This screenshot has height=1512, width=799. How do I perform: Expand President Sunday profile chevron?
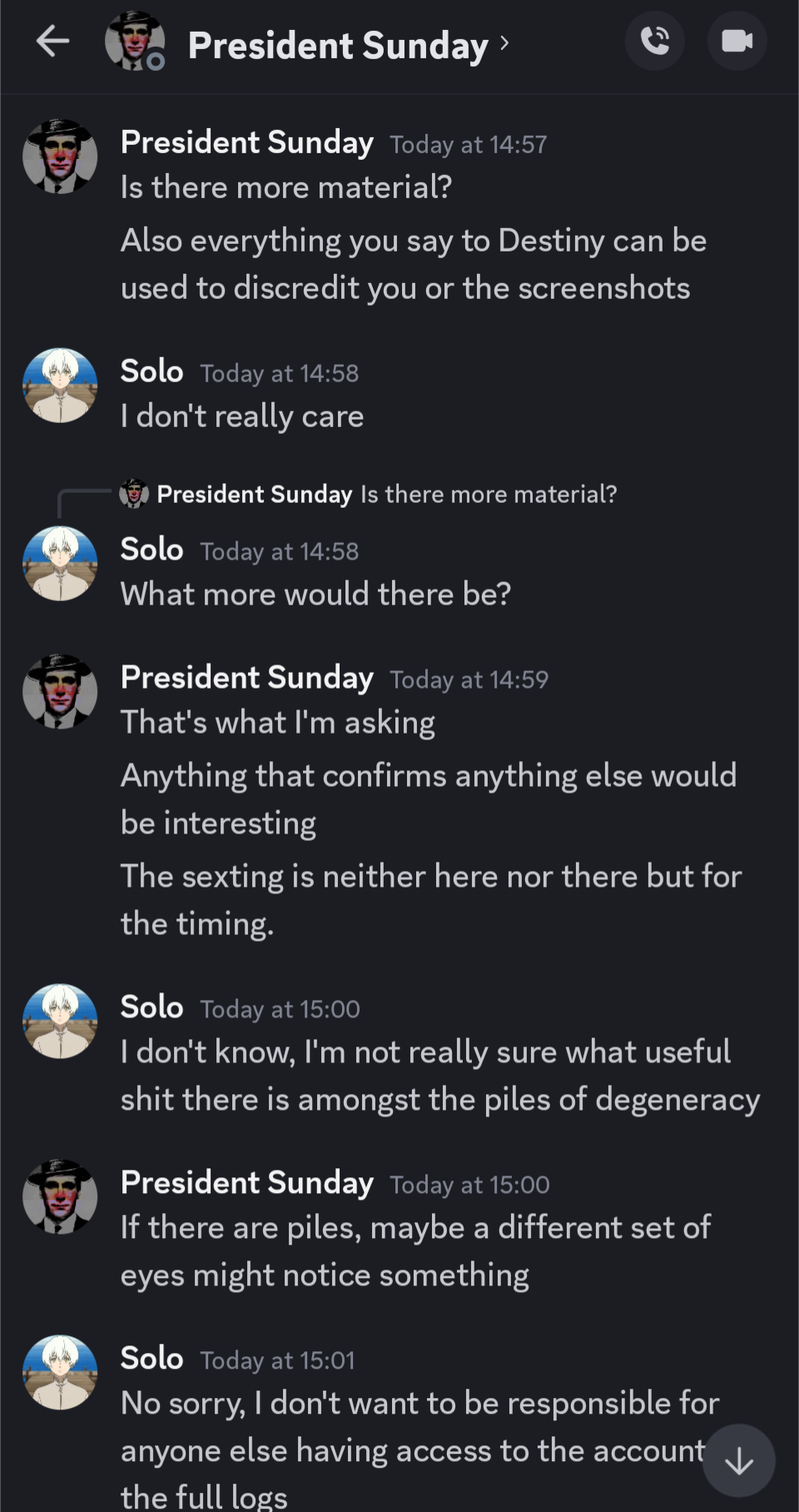coord(504,42)
